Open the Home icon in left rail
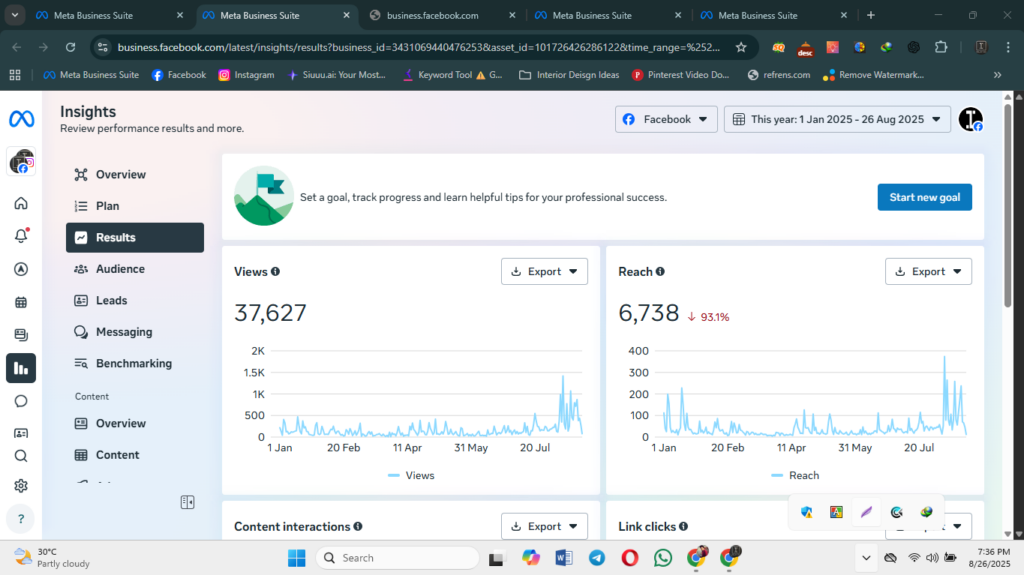Viewport: 1024px width, 575px height. [21, 203]
